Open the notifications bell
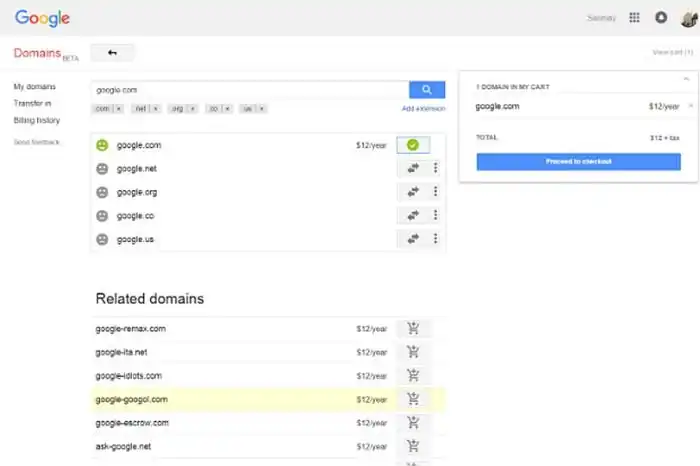 point(661,17)
